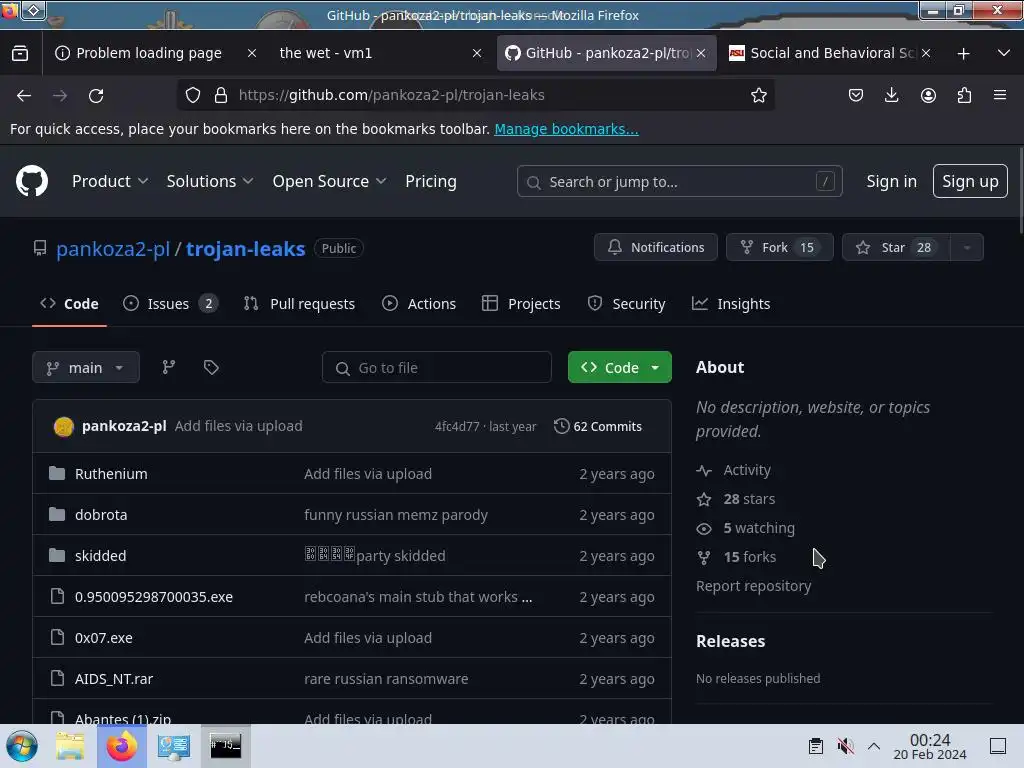Open the terminal window from the taskbar
The height and width of the screenshot is (768, 1024).
tap(225, 746)
